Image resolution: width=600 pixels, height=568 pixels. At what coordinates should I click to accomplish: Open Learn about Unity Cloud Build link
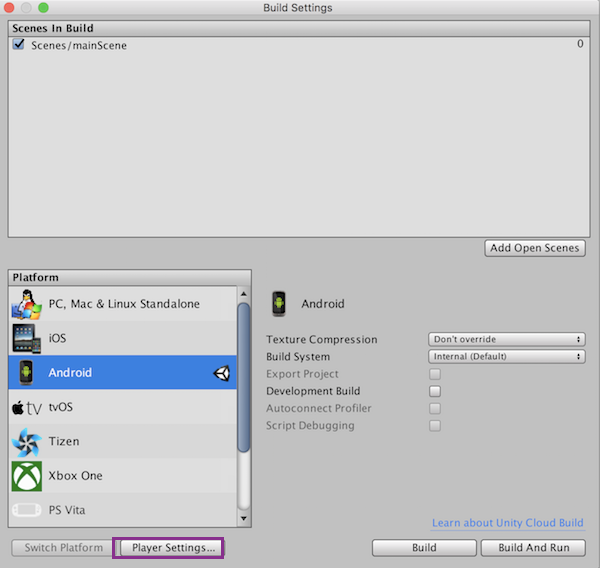tap(507, 523)
